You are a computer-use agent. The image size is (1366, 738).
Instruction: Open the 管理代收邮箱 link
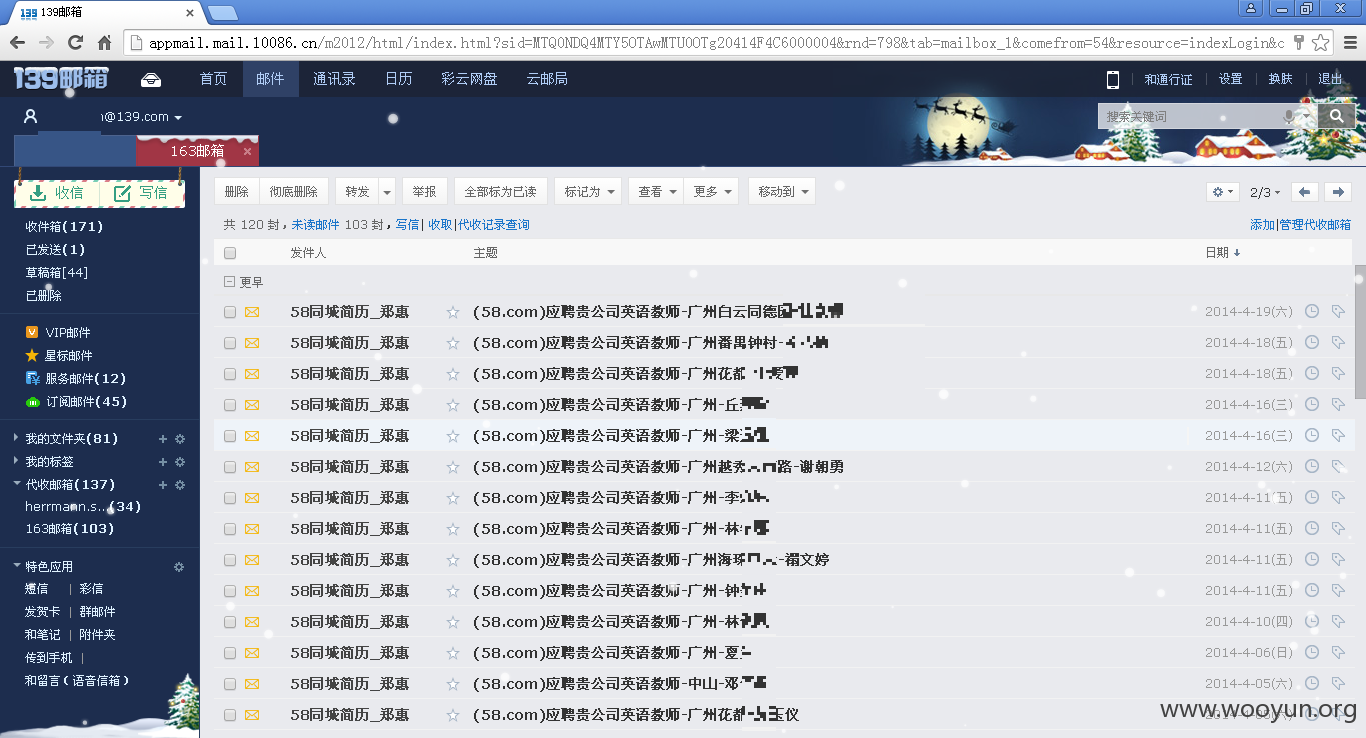tap(1315, 225)
